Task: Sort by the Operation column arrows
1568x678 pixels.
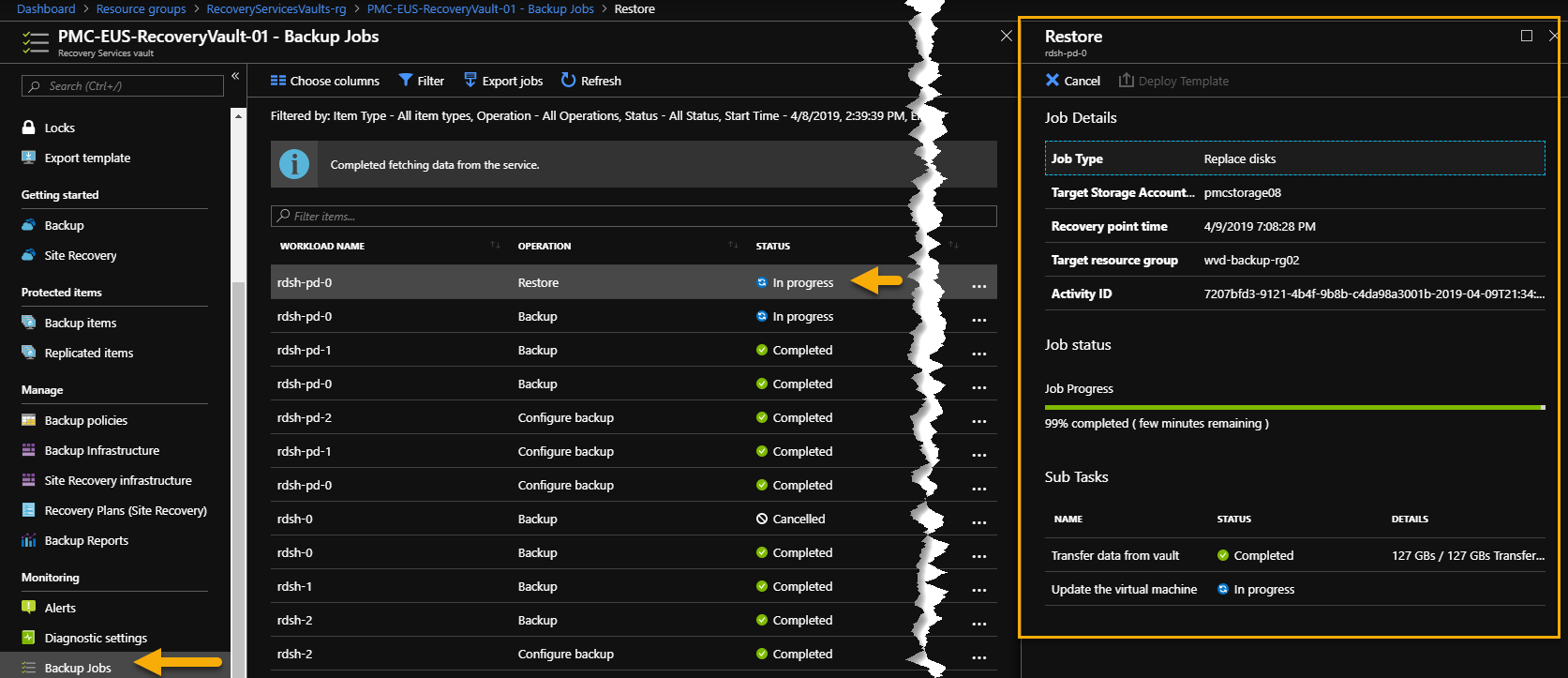Action: (x=733, y=246)
